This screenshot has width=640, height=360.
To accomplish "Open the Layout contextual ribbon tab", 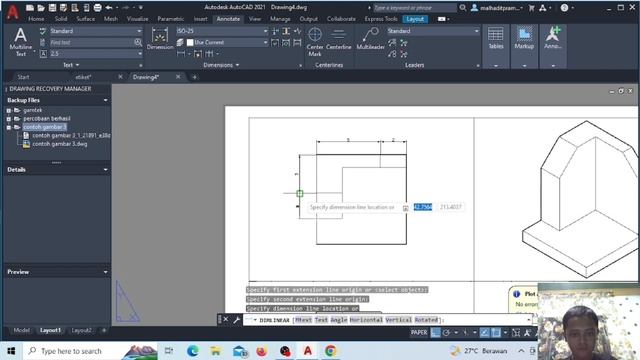I will pyautogui.click(x=415, y=19).
